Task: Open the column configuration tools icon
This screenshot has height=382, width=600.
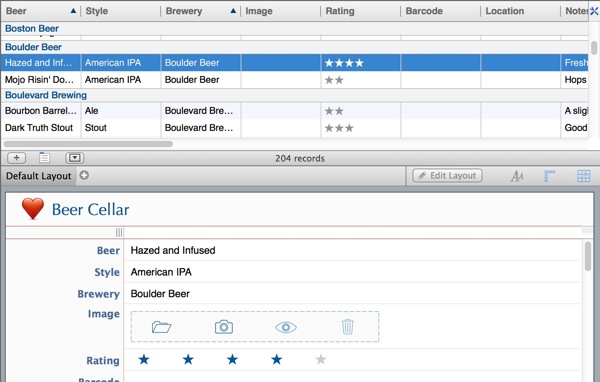Action: pos(594,11)
